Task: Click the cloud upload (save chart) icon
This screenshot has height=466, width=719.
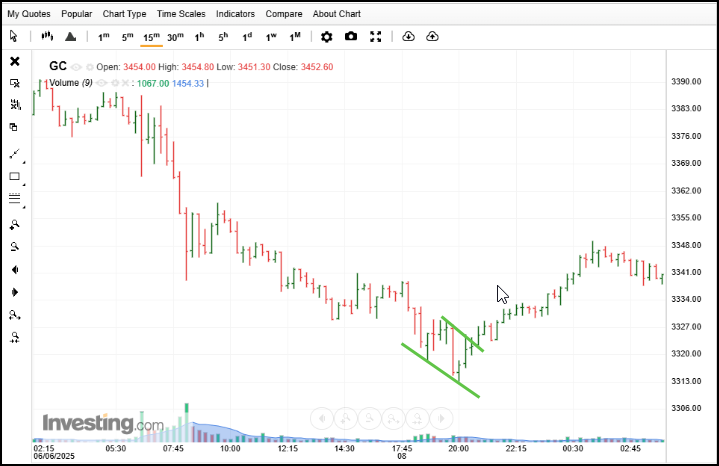Action: click(432, 36)
